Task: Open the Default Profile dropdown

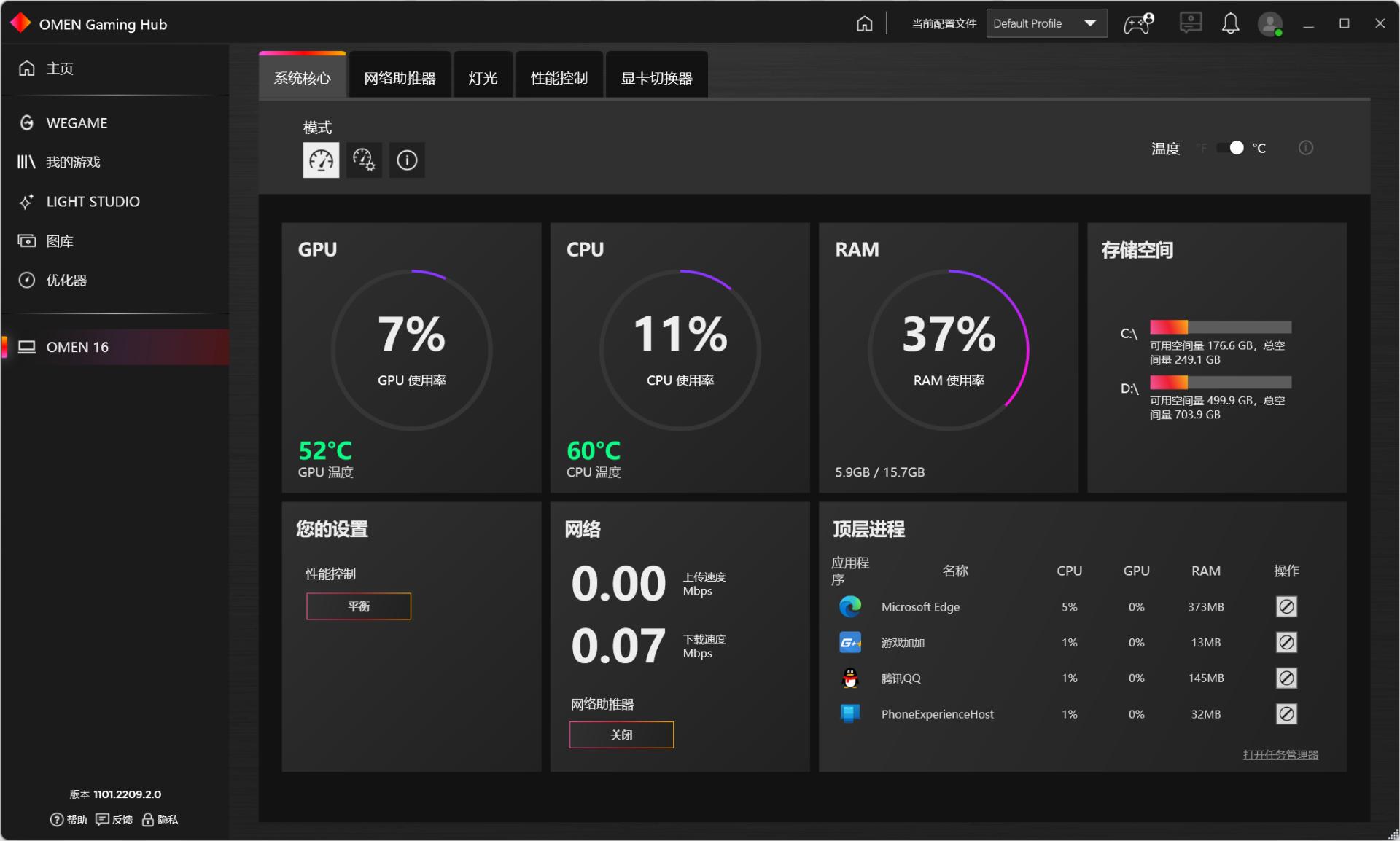Action: pyautogui.click(x=1046, y=23)
